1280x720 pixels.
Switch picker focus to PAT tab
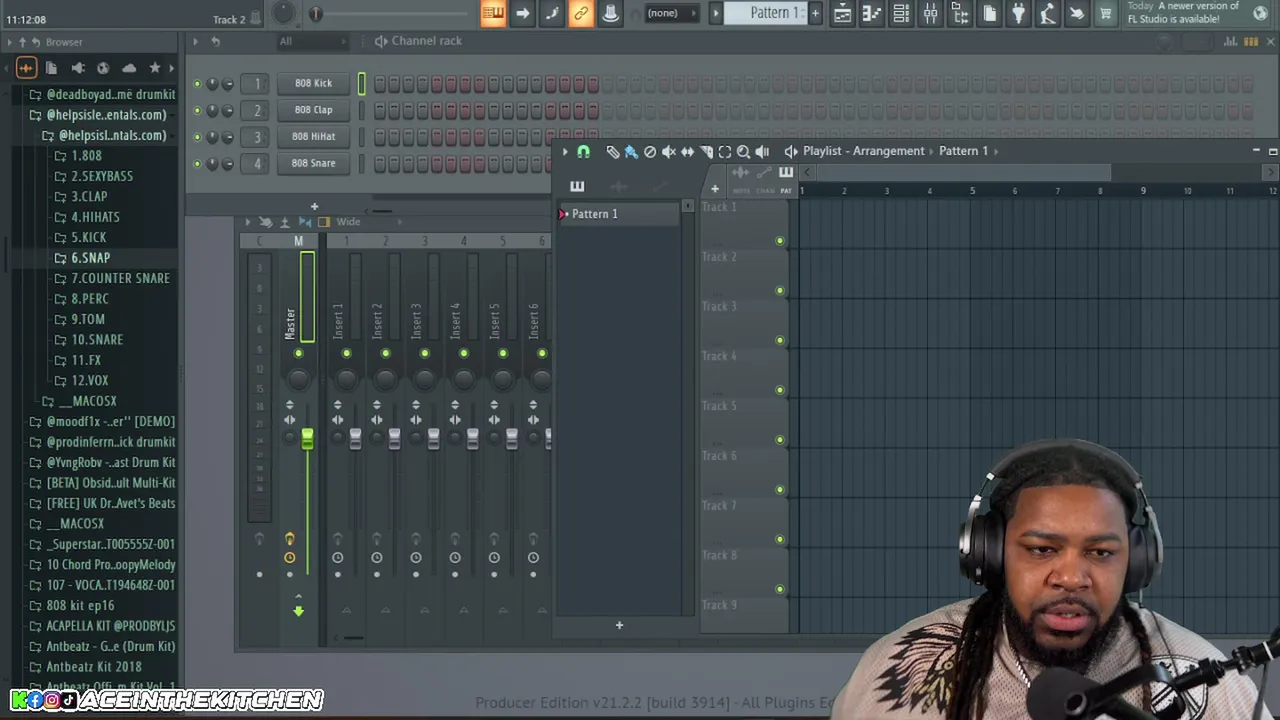coord(786,190)
